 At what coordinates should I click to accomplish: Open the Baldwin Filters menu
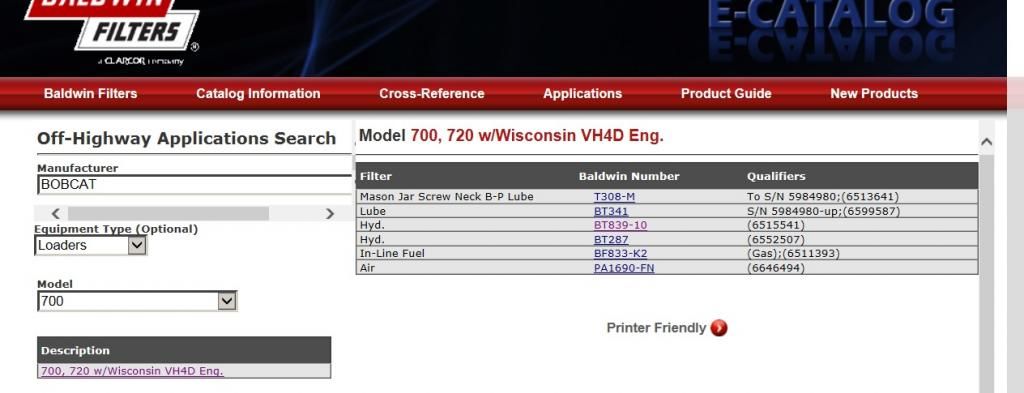click(91, 93)
